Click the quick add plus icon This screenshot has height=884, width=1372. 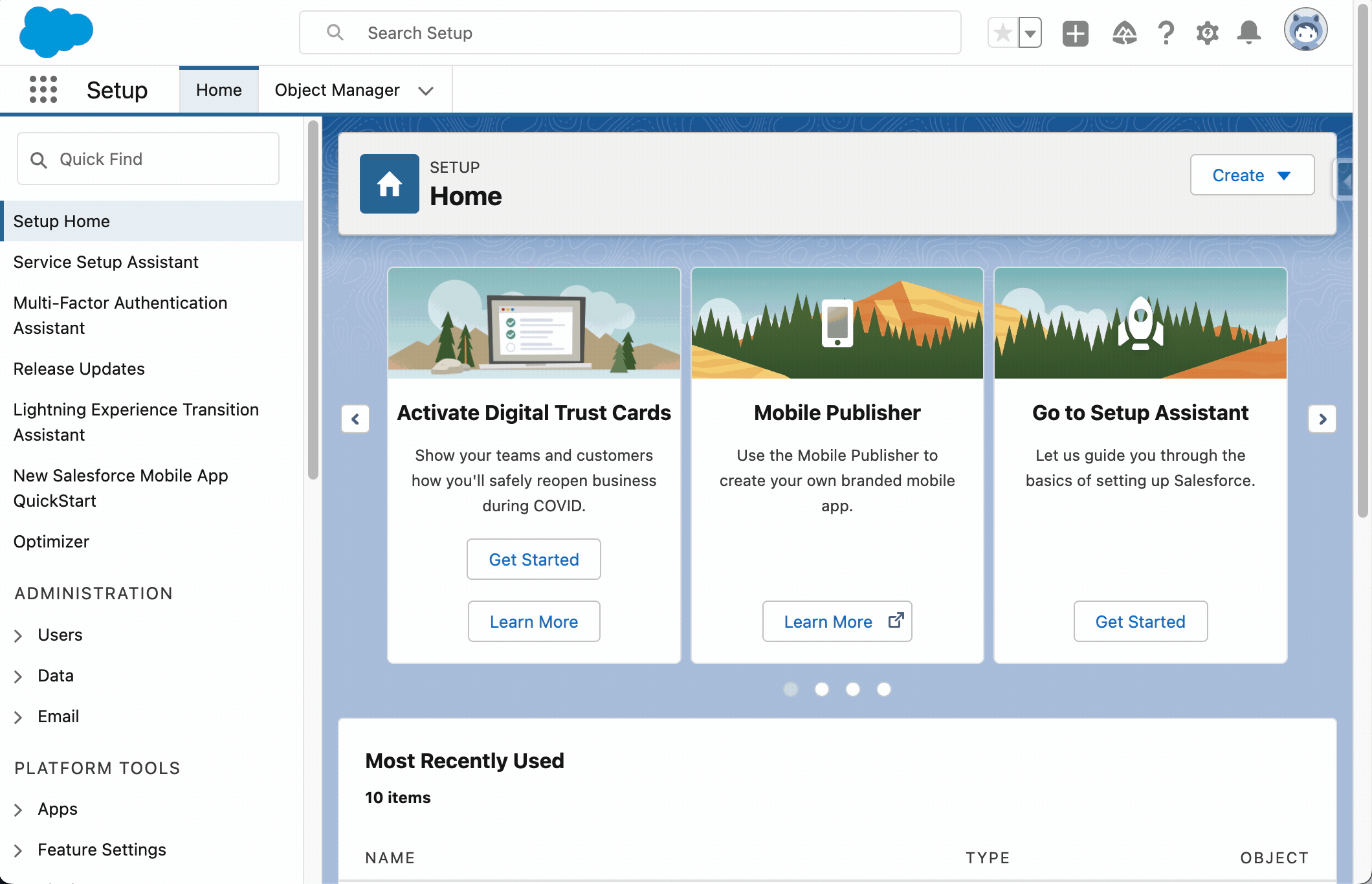(1076, 32)
